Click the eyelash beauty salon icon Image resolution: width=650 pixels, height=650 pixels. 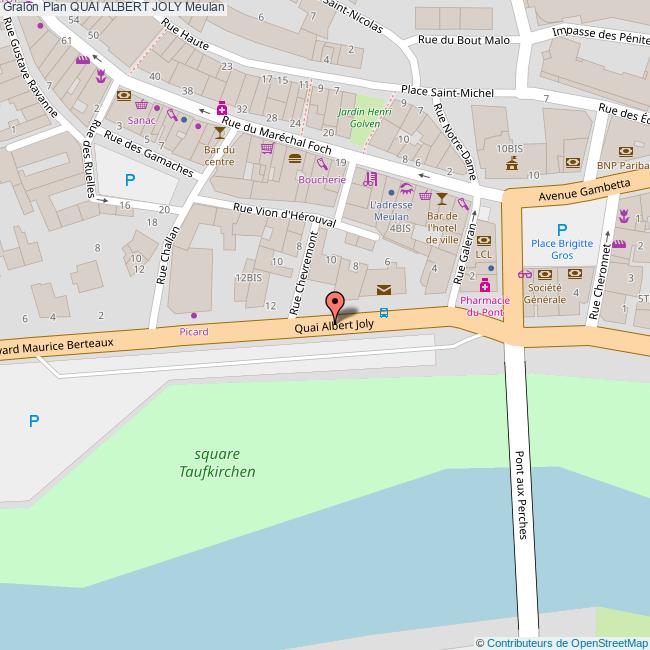click(x=407, y=189)
